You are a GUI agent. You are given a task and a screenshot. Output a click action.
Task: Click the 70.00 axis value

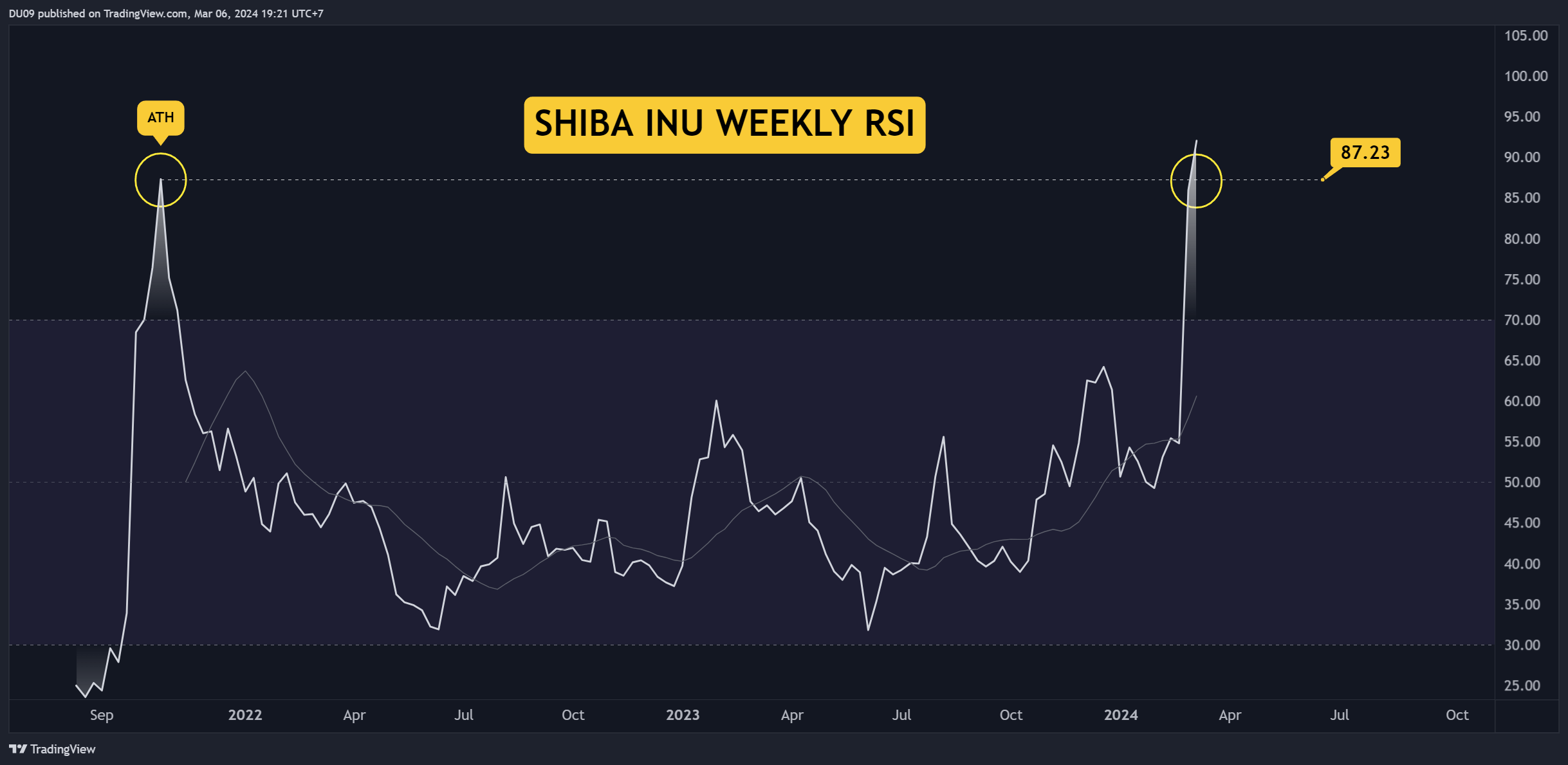[x=1522, y=320]
